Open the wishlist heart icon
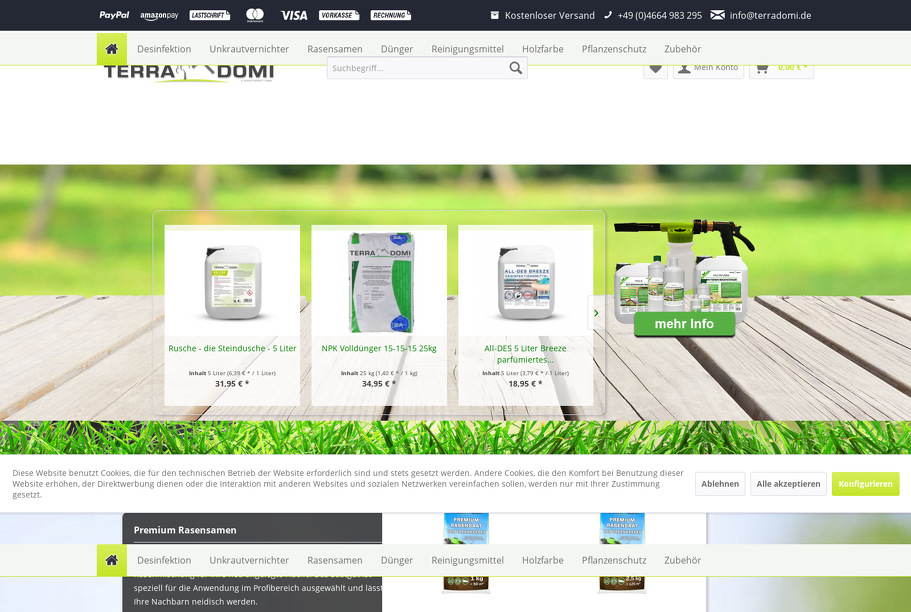Screen dimensions: 911x612 pyautogui.click(x=655, y=68)
